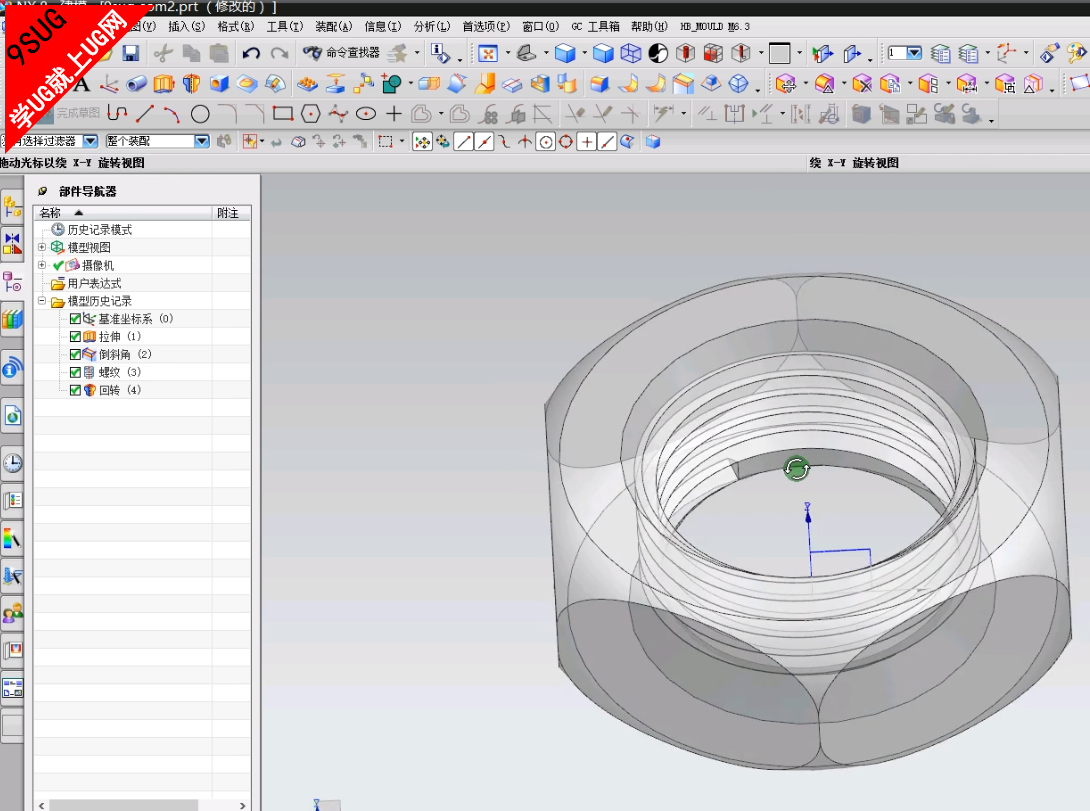Image resolution: width=1090 pixels, height=811 pixels.
Task: Open dropdown arrow next to Move Face
Action: coord(805,84)
